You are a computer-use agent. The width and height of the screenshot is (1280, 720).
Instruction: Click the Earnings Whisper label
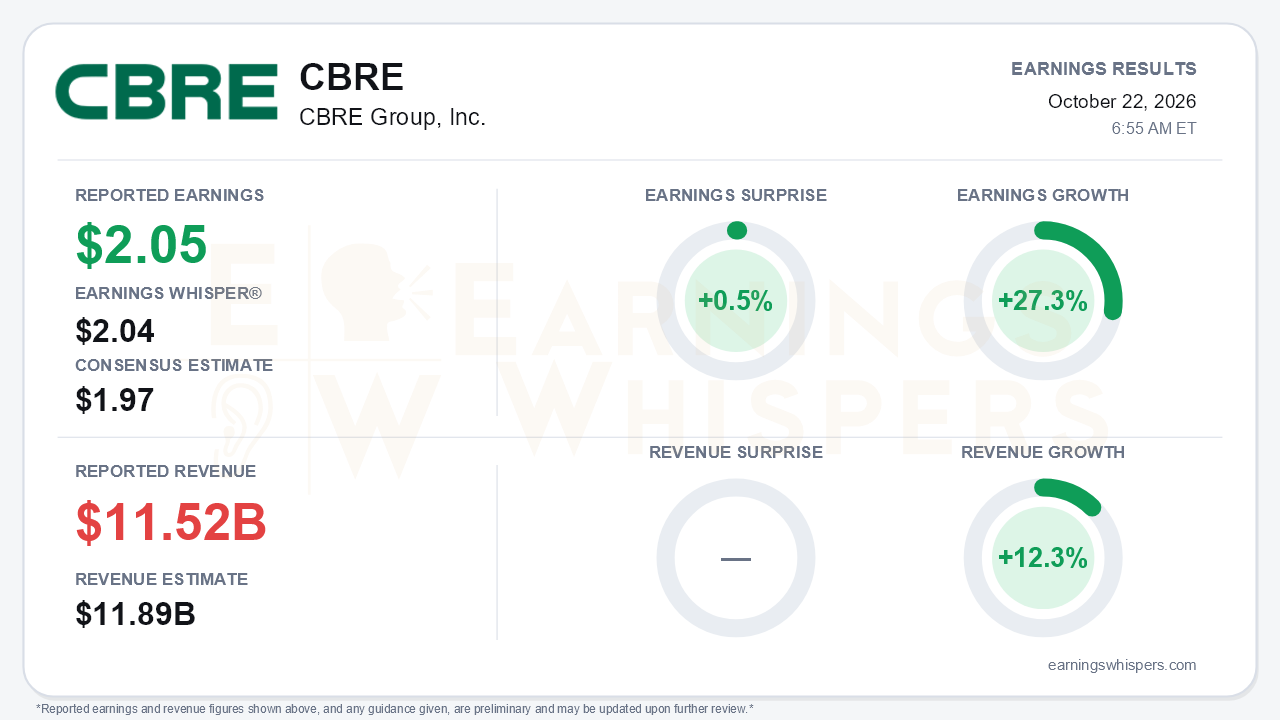(x=168, y=294)
